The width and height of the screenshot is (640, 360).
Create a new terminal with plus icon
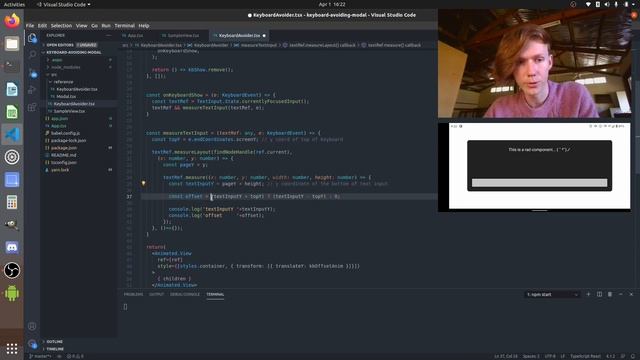click(588, 294)
